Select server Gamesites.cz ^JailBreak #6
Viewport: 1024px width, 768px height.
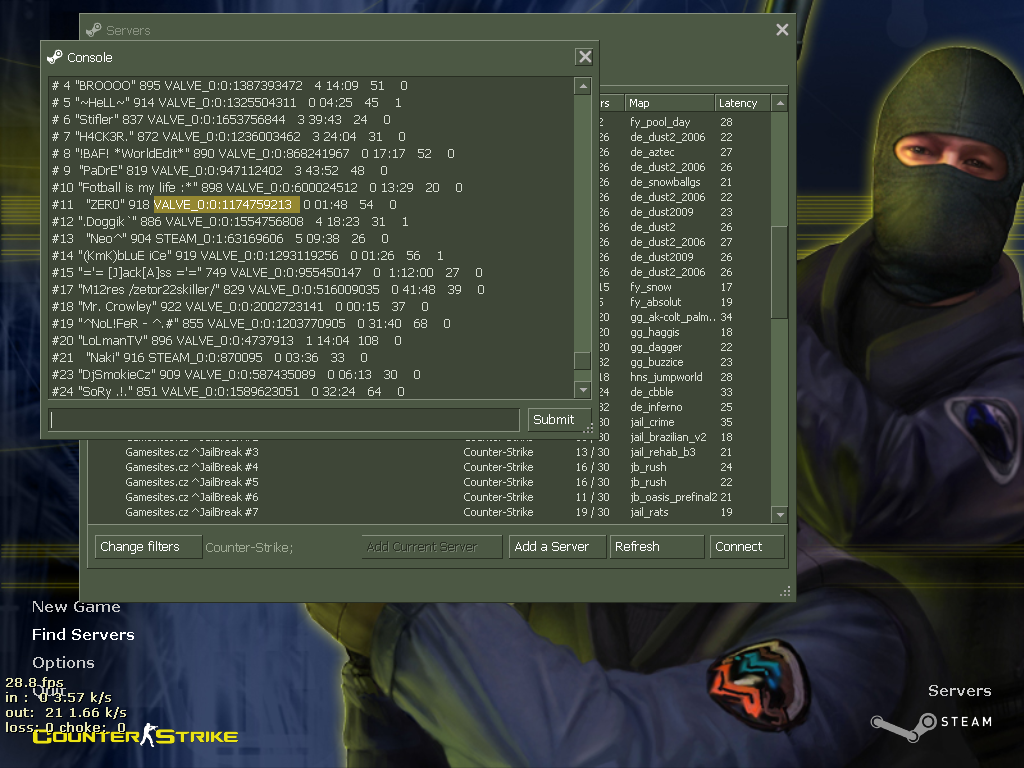tap(431, 497)
